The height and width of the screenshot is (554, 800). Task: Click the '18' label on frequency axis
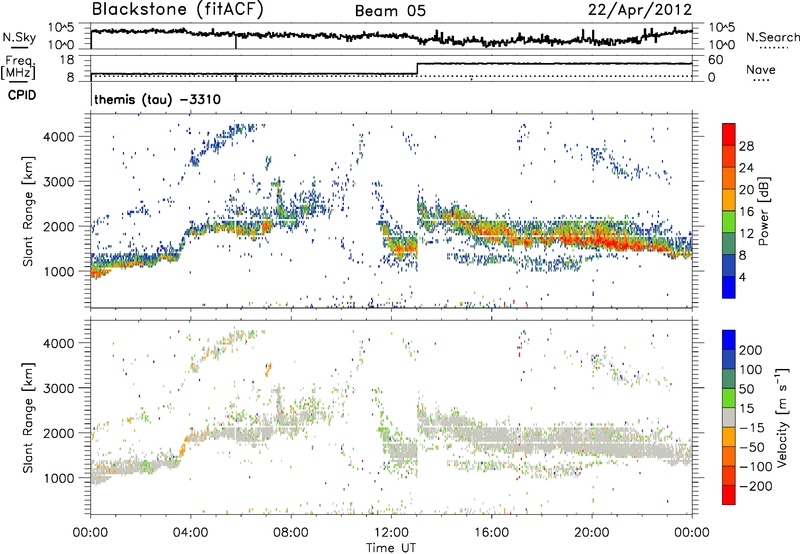[67, 60]
